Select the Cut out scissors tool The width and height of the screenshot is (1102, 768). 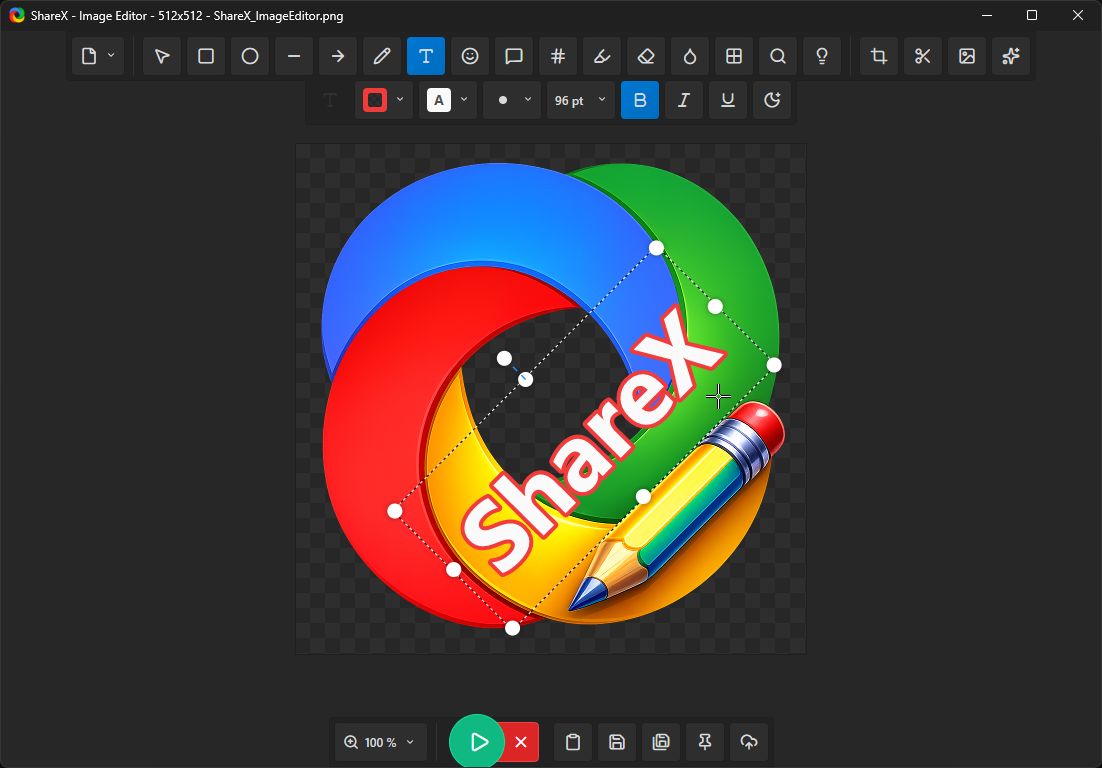click(x=923, y=56)
